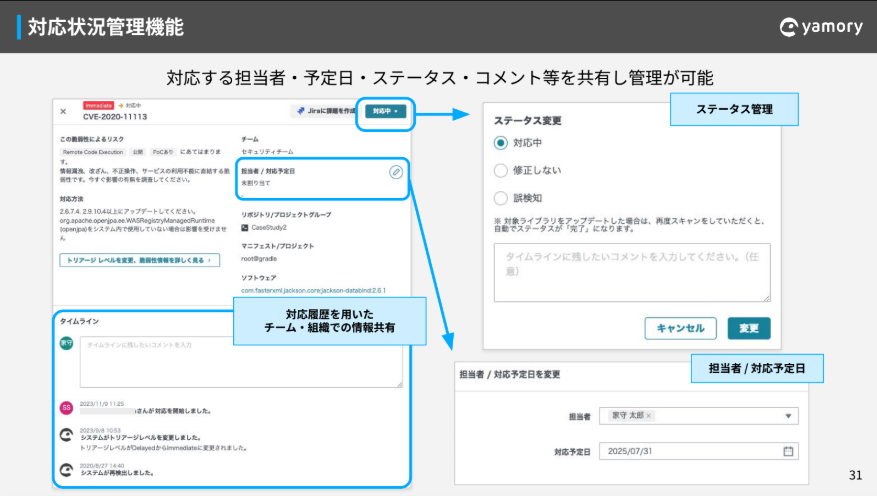Click the status change comment text area

[x=632, y=272]
